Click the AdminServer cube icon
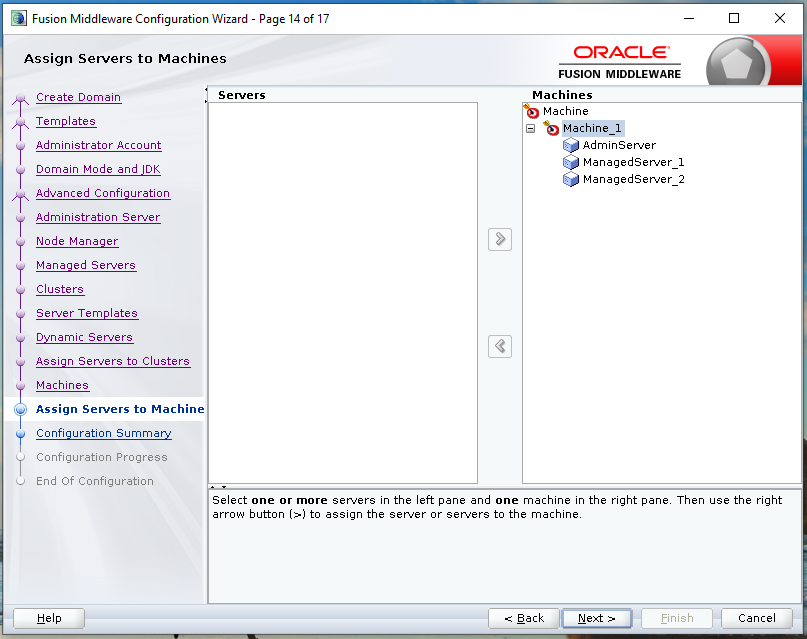 [x=571, y=145]
